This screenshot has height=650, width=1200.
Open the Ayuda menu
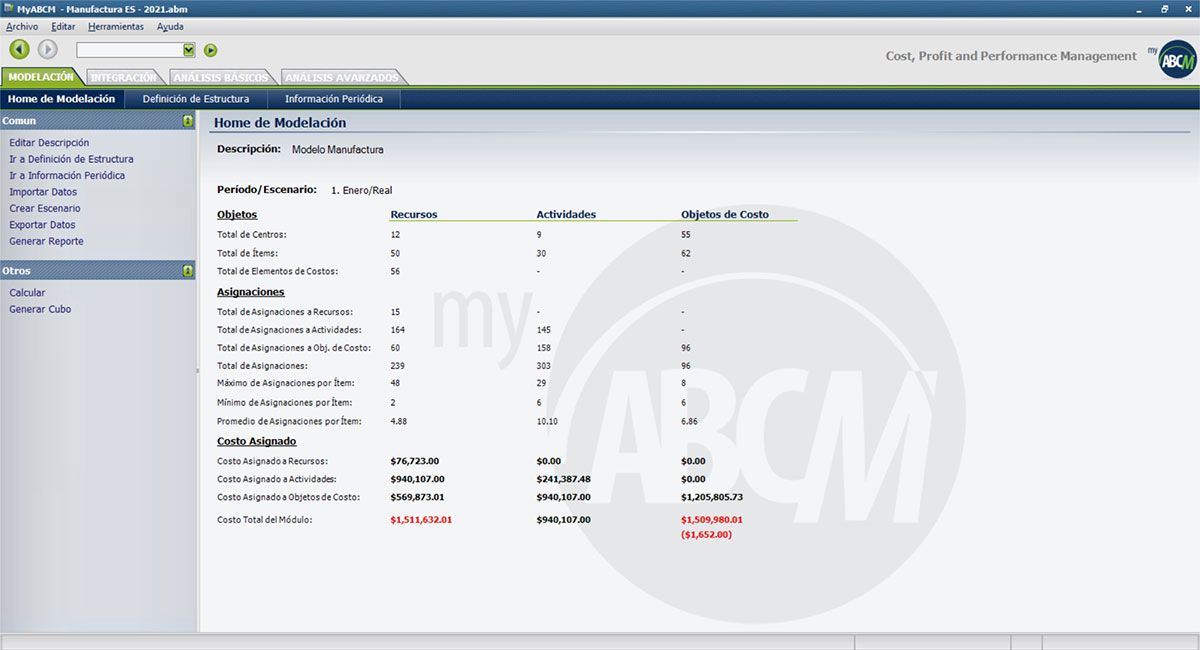(170, 27)
